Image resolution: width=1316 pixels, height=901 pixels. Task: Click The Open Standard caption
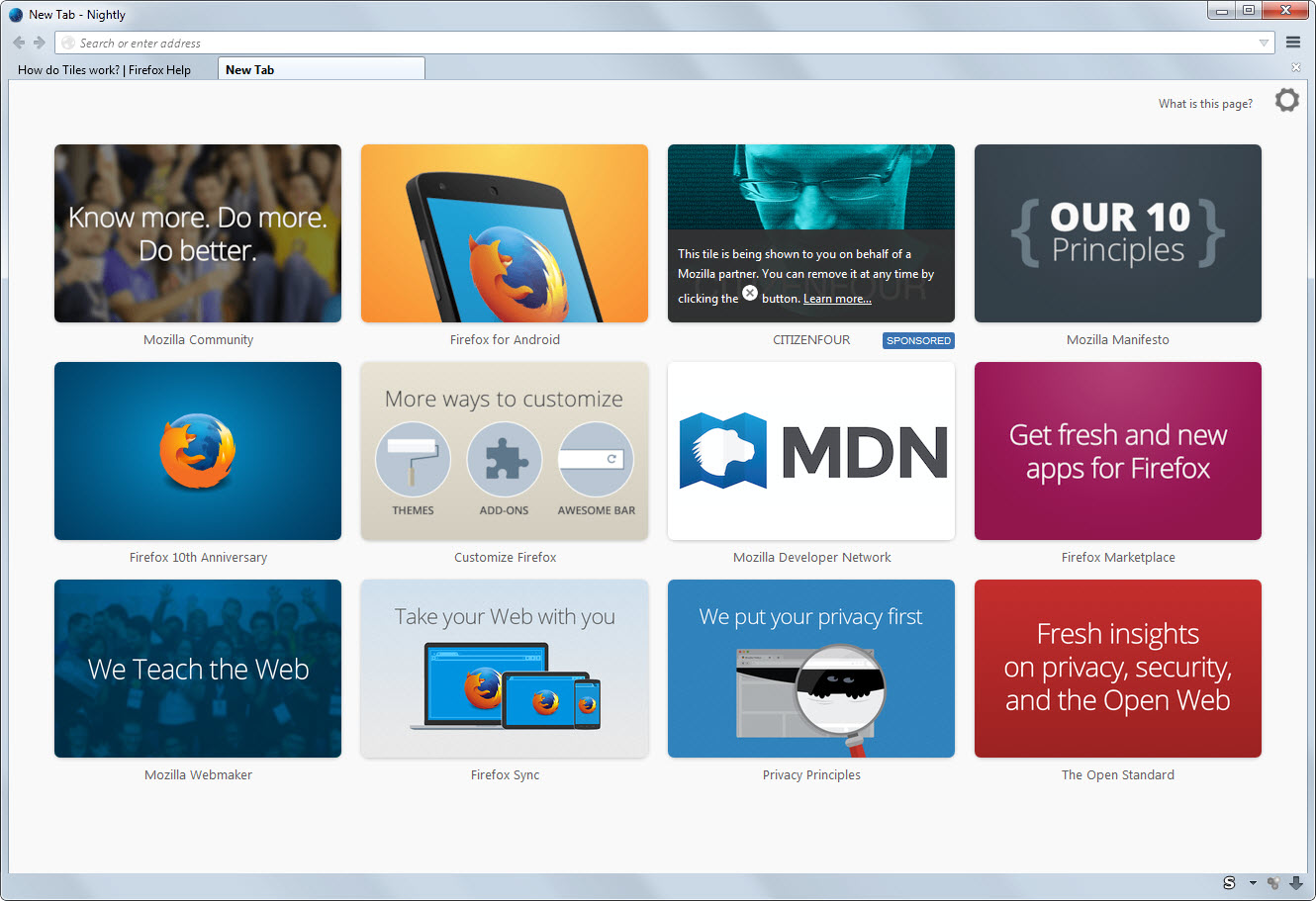point(1118,774)
